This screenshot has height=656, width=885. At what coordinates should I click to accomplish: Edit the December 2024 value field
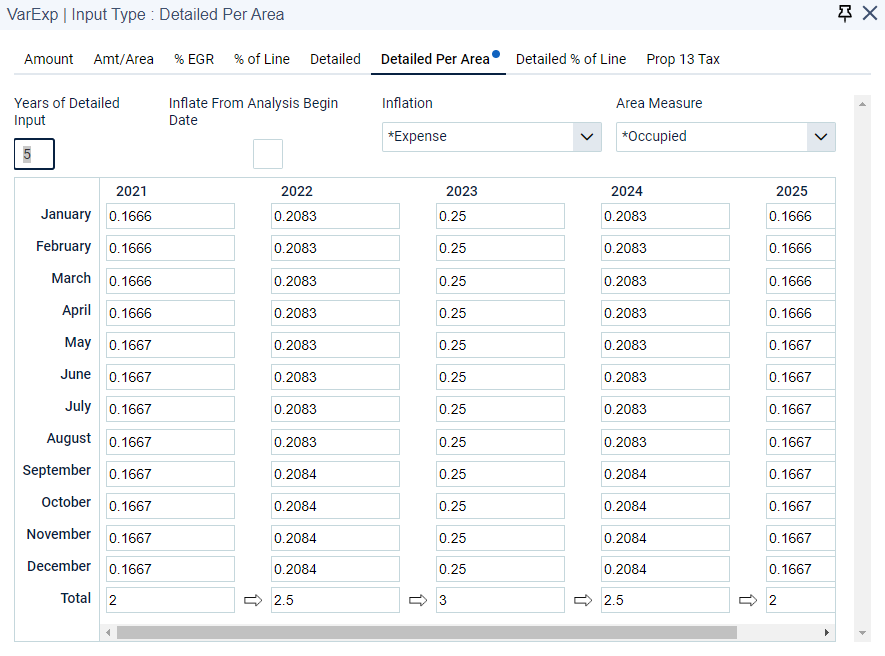pos(665,569)
